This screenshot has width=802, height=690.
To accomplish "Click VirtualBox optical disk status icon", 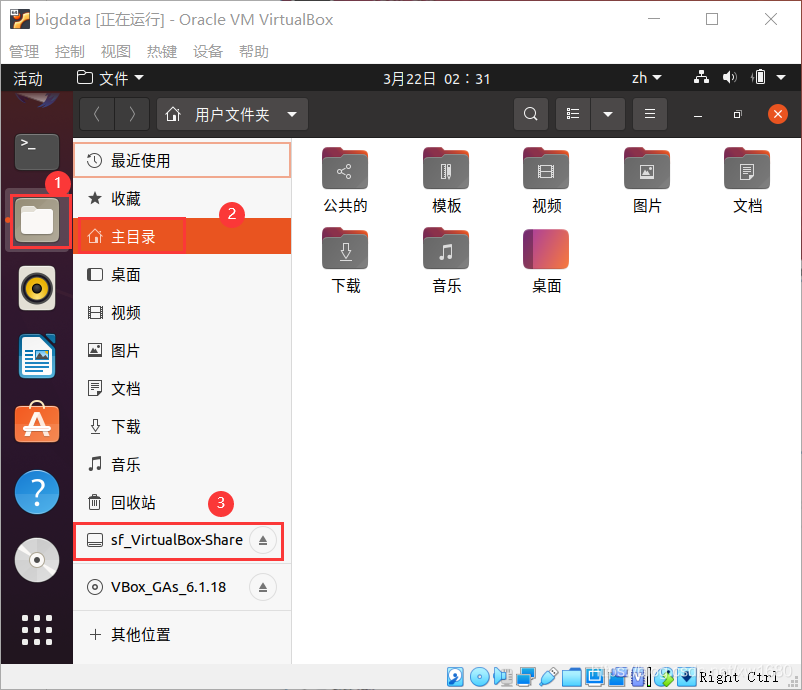I will (x=479, y=677).
